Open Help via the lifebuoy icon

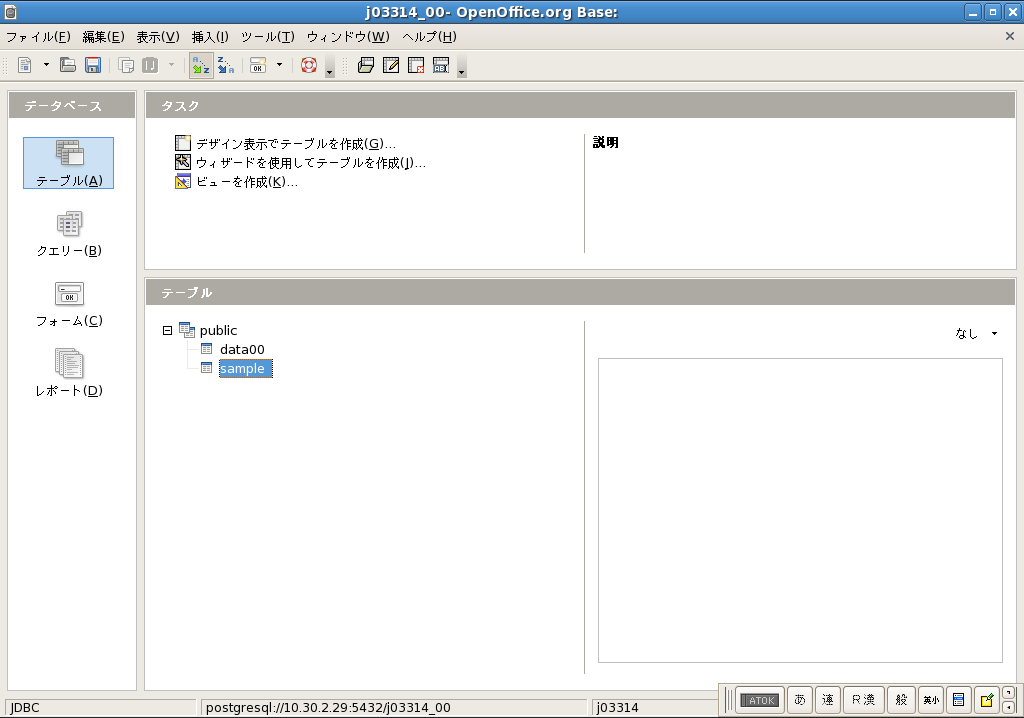point(309,65)
